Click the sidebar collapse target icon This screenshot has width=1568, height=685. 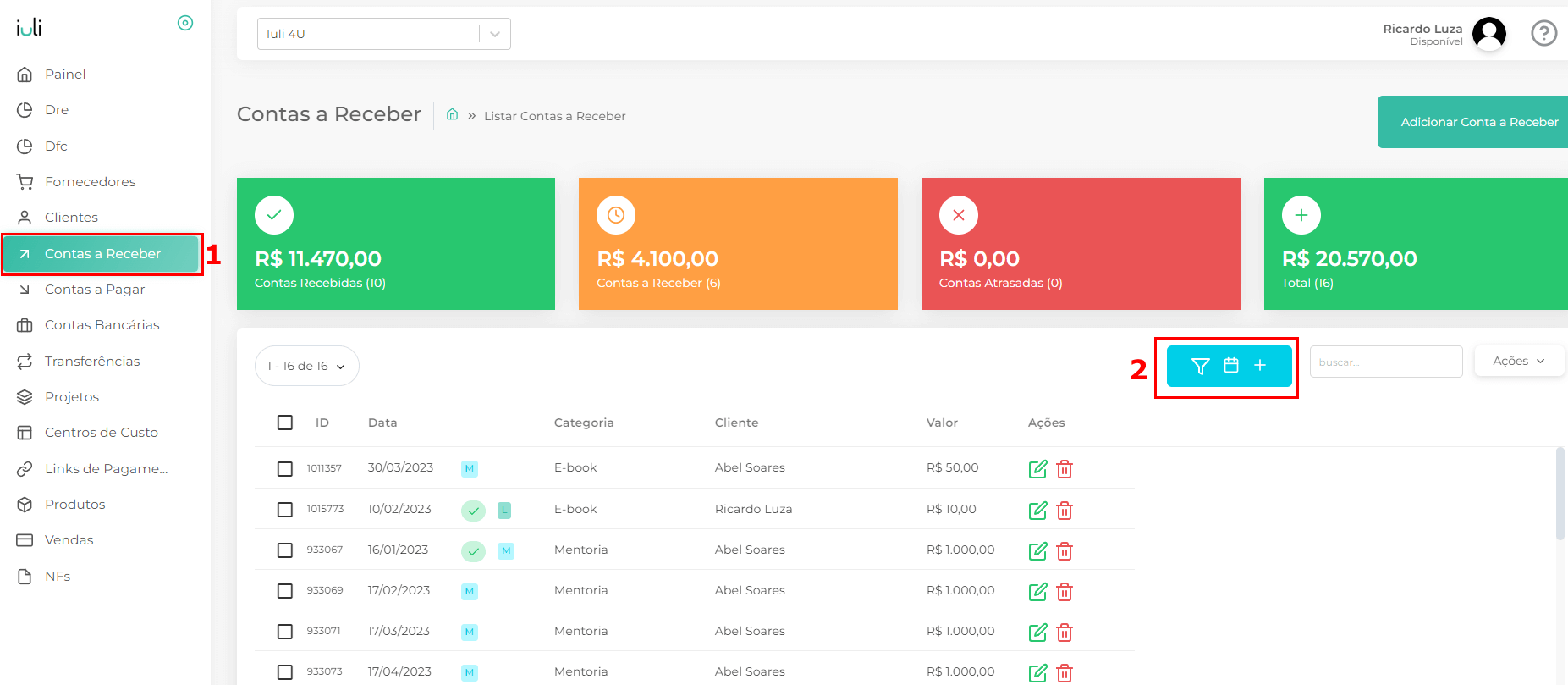[185, 23]
